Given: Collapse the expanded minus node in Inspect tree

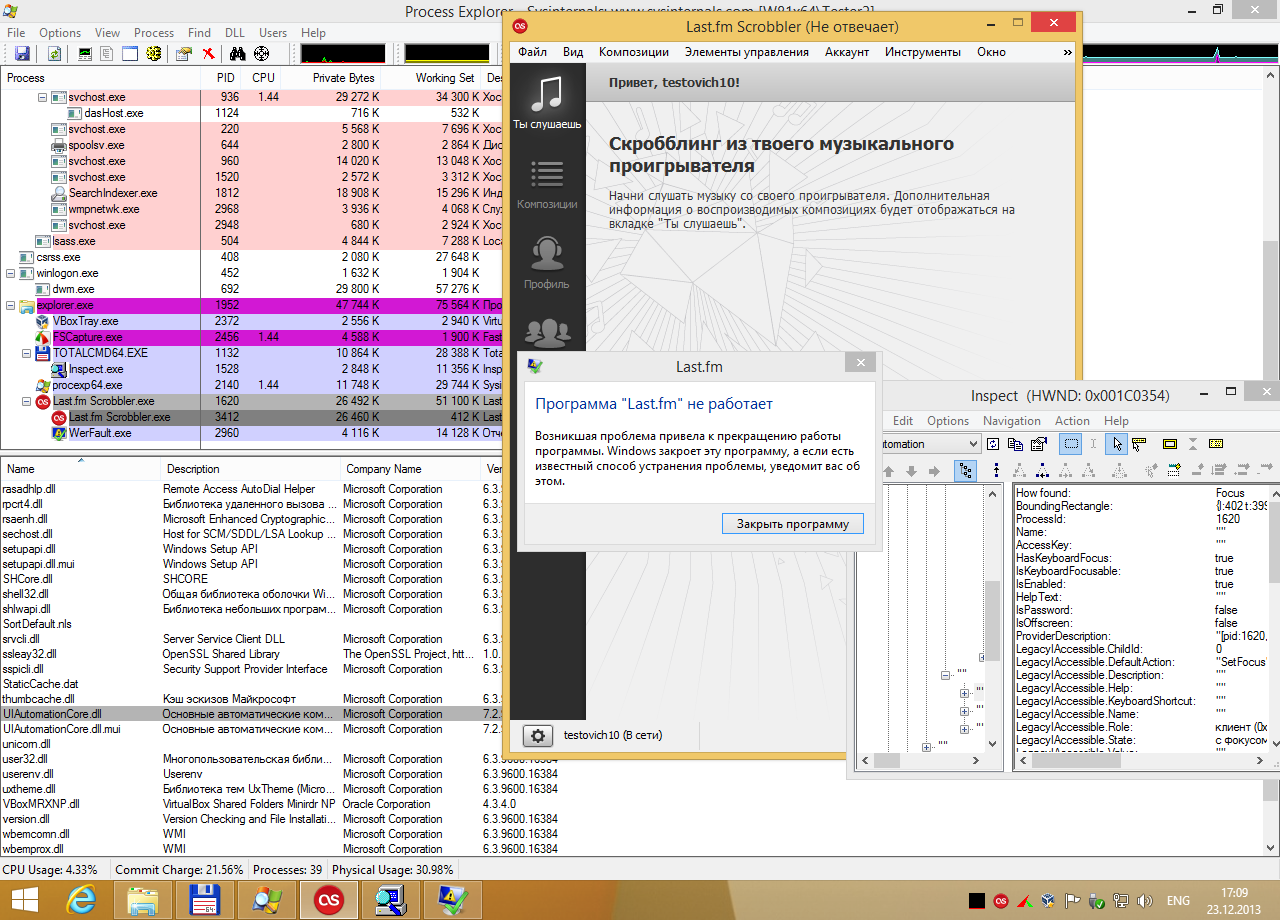Looking at the screenshot, I should (944, 675).
